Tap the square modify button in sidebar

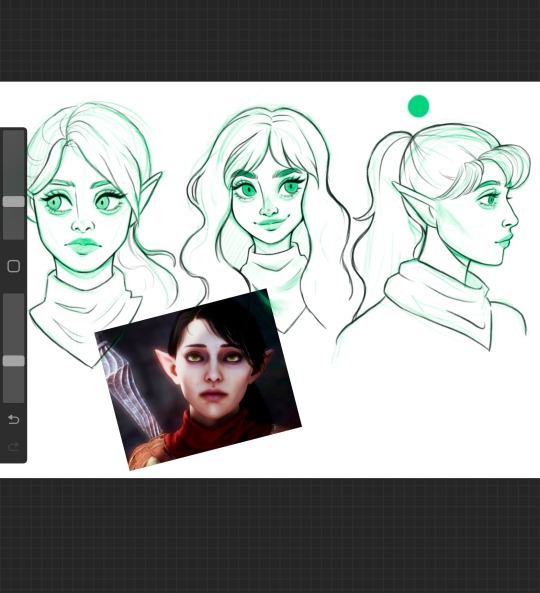(x=14, y=266)
